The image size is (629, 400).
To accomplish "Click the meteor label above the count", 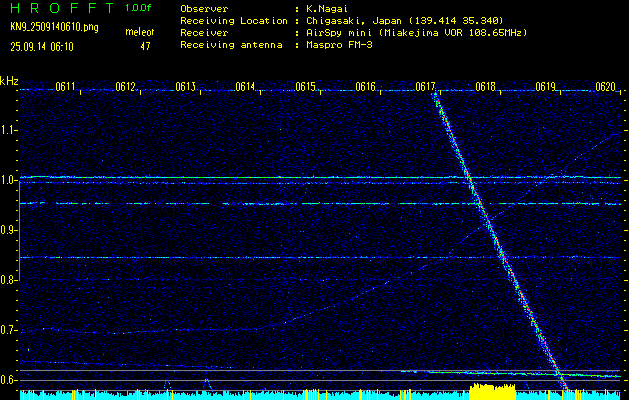I will pyautogui.click(x=139, y=32).
